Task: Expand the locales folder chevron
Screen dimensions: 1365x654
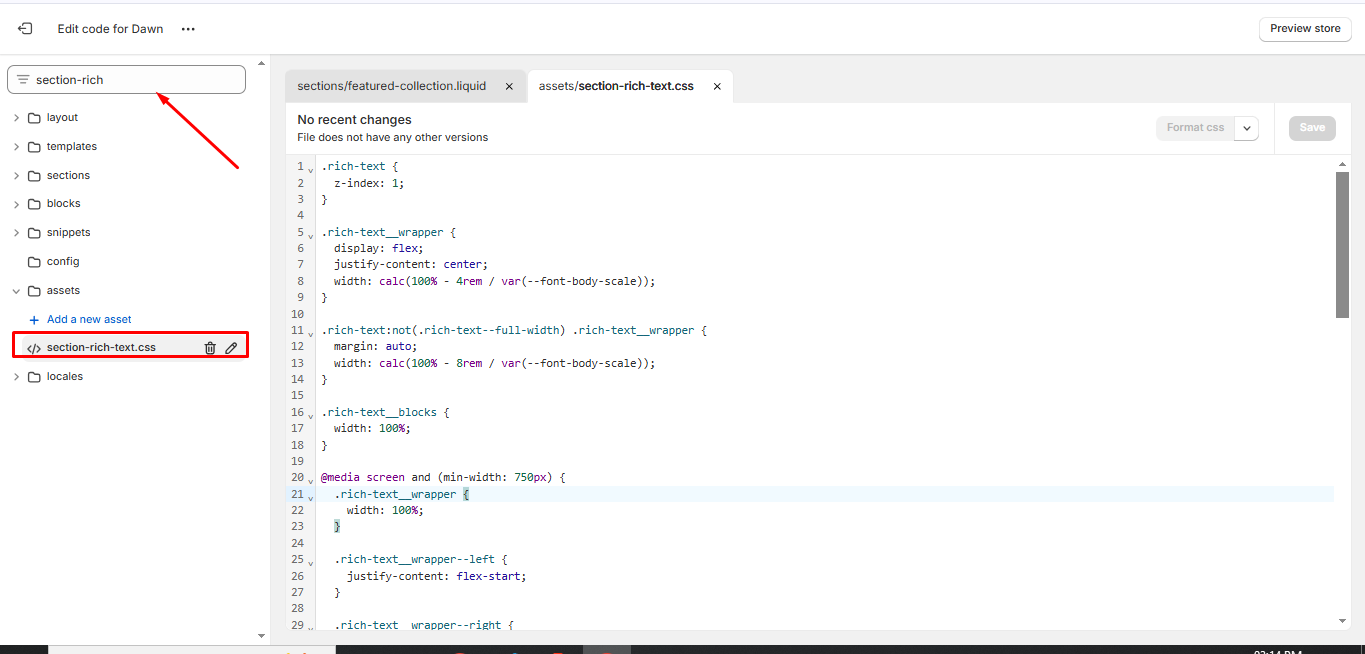Action: (16, 377)
